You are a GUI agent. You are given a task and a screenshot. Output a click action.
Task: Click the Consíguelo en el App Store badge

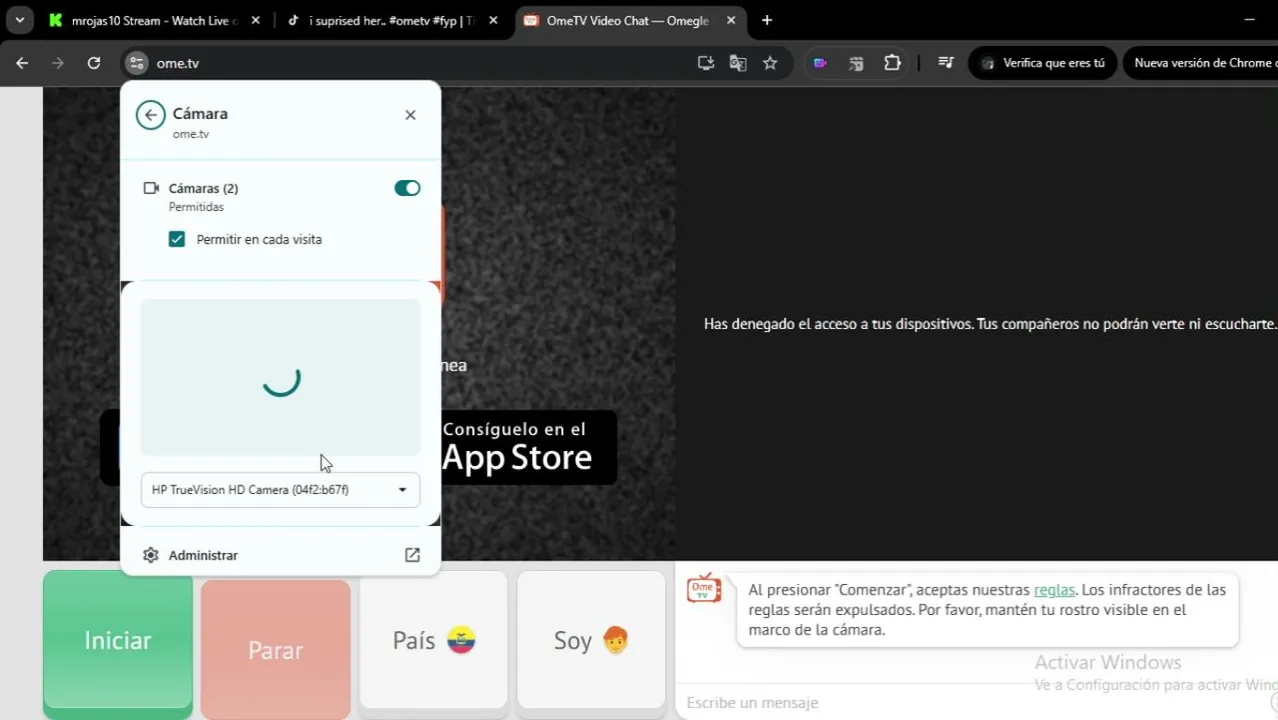(x=528, y=447)
